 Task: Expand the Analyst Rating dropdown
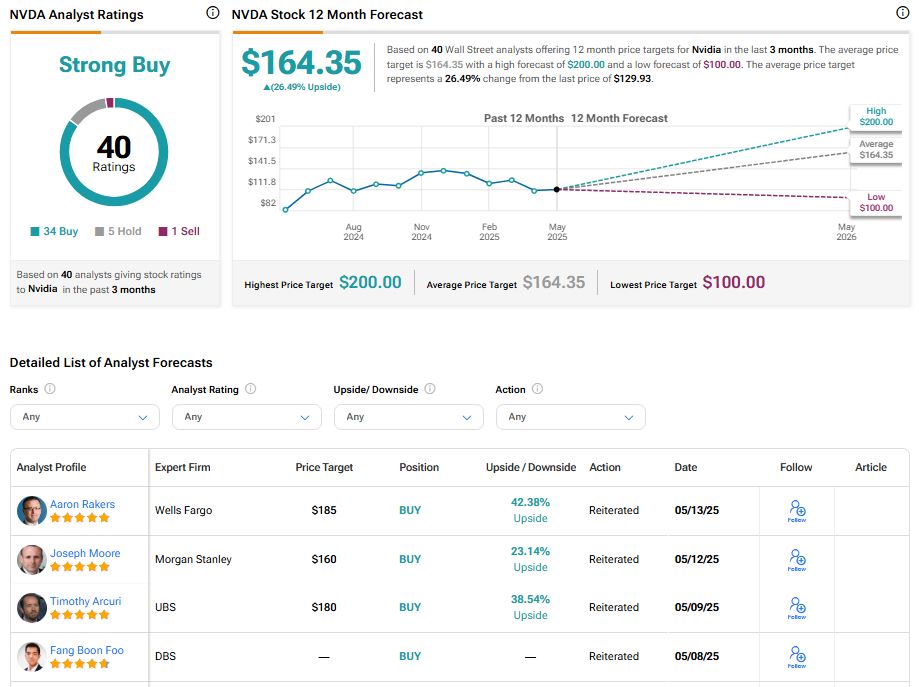(x=247, y=417)
